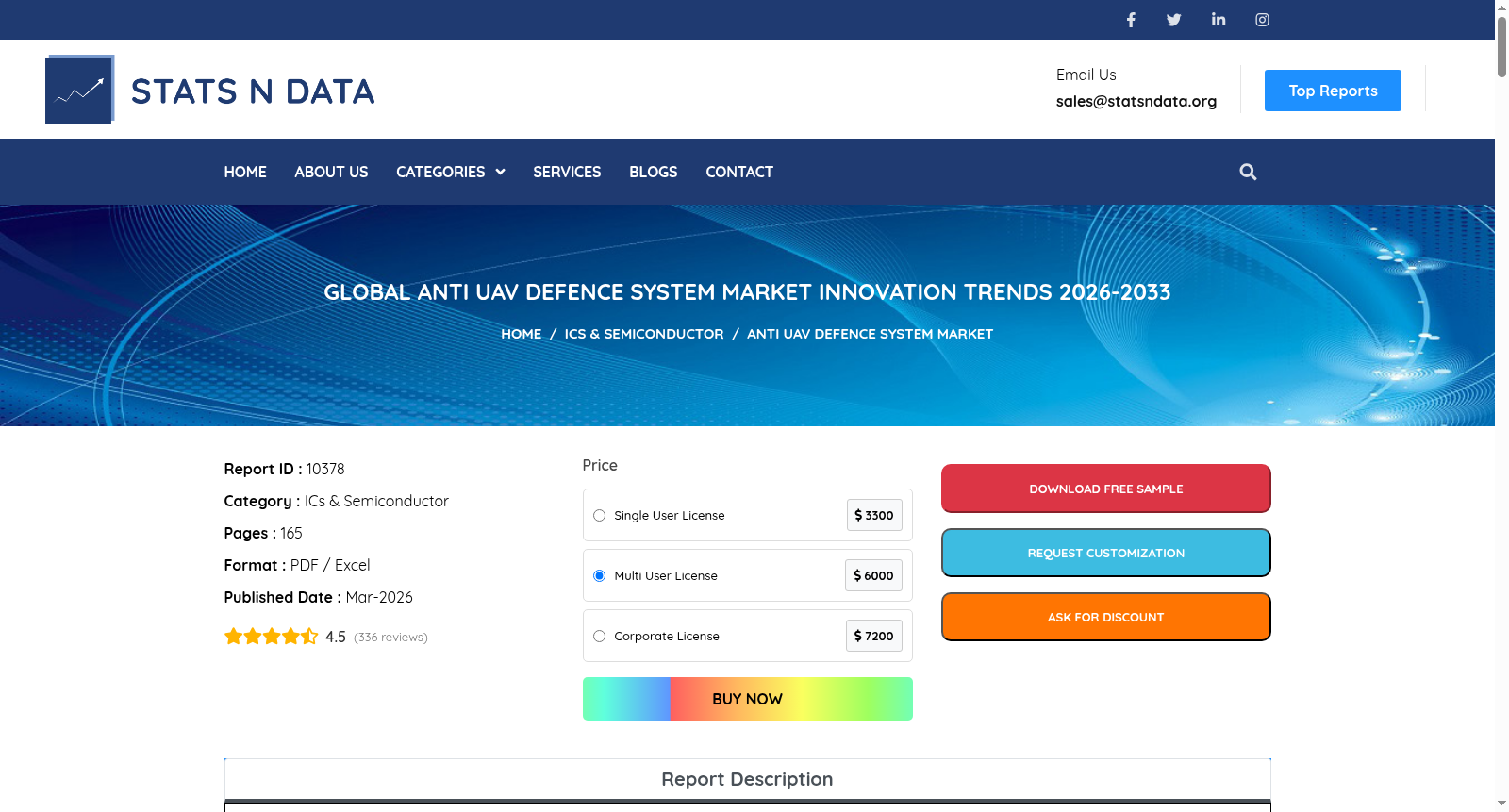Click the Report Description heading
This screenshot has height=812, width=1509.
coord(747,779)
